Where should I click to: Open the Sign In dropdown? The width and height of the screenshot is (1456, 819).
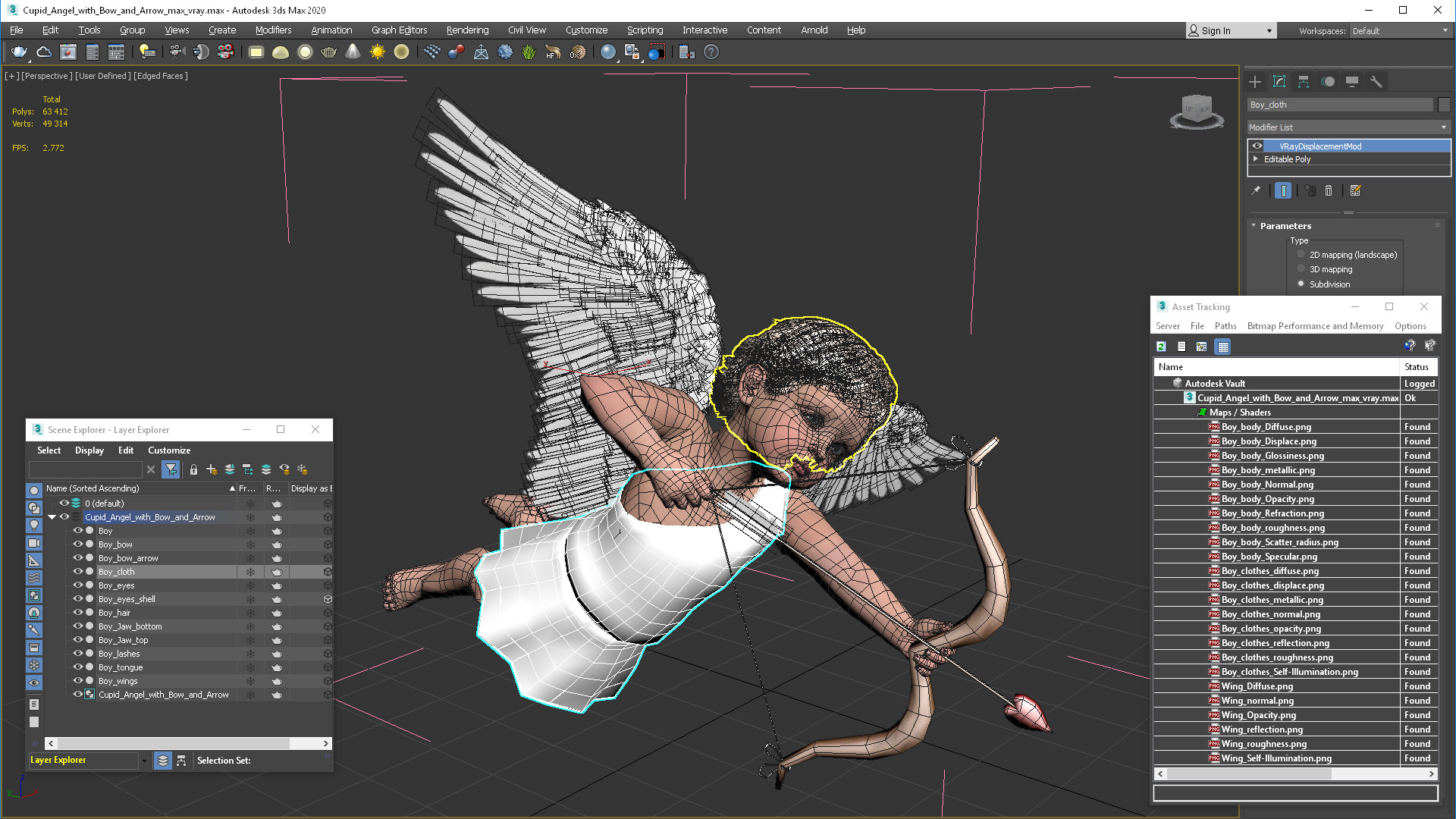[x=1231, y=31]
